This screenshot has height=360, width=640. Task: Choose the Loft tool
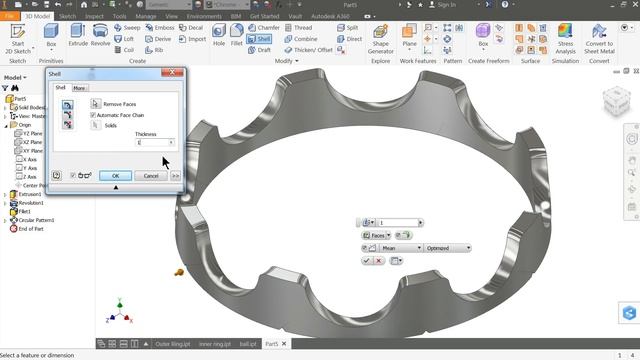tap(124, 39)
